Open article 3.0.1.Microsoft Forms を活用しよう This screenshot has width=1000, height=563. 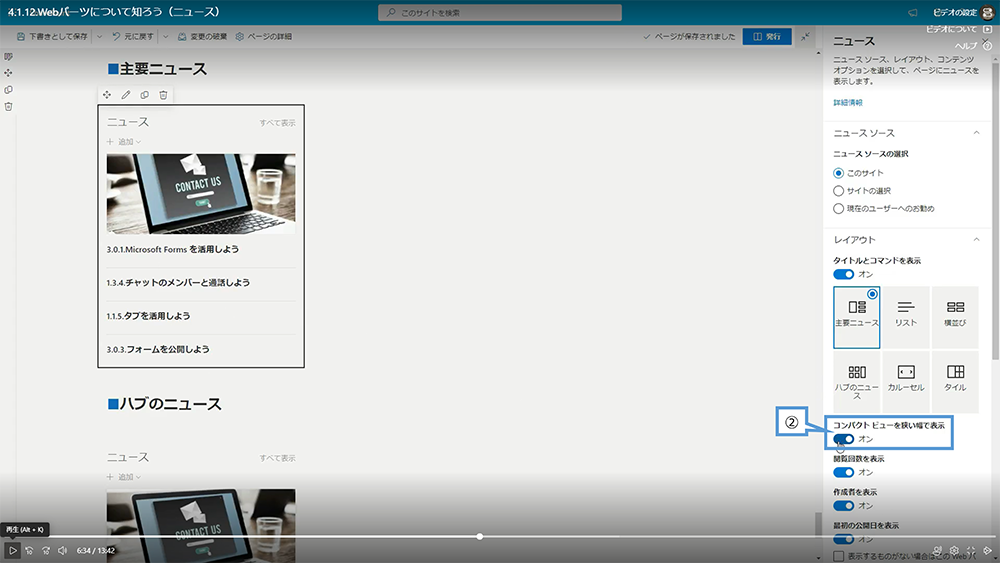pos(173,249)
